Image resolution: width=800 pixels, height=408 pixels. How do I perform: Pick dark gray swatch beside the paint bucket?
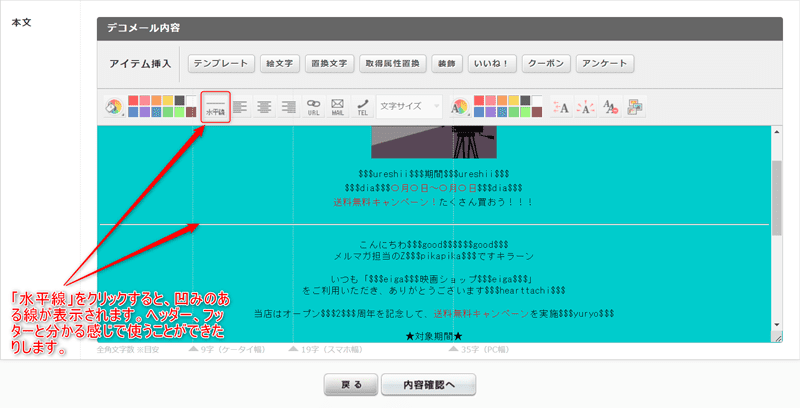point(180,100)
